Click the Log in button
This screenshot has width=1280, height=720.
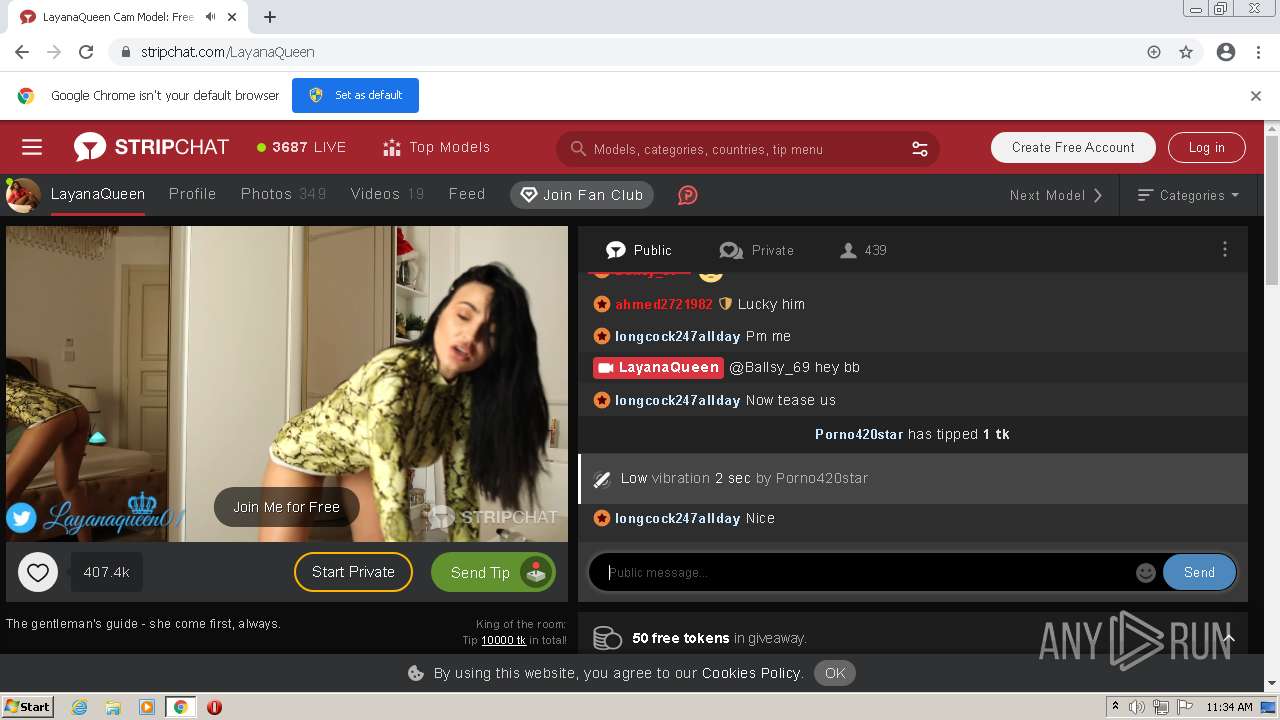tap(1206, 147)
